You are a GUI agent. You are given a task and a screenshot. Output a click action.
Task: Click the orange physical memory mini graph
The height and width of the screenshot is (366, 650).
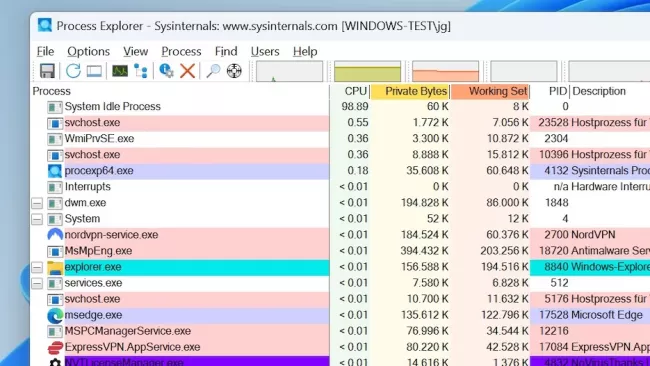(x=445, y=71)
